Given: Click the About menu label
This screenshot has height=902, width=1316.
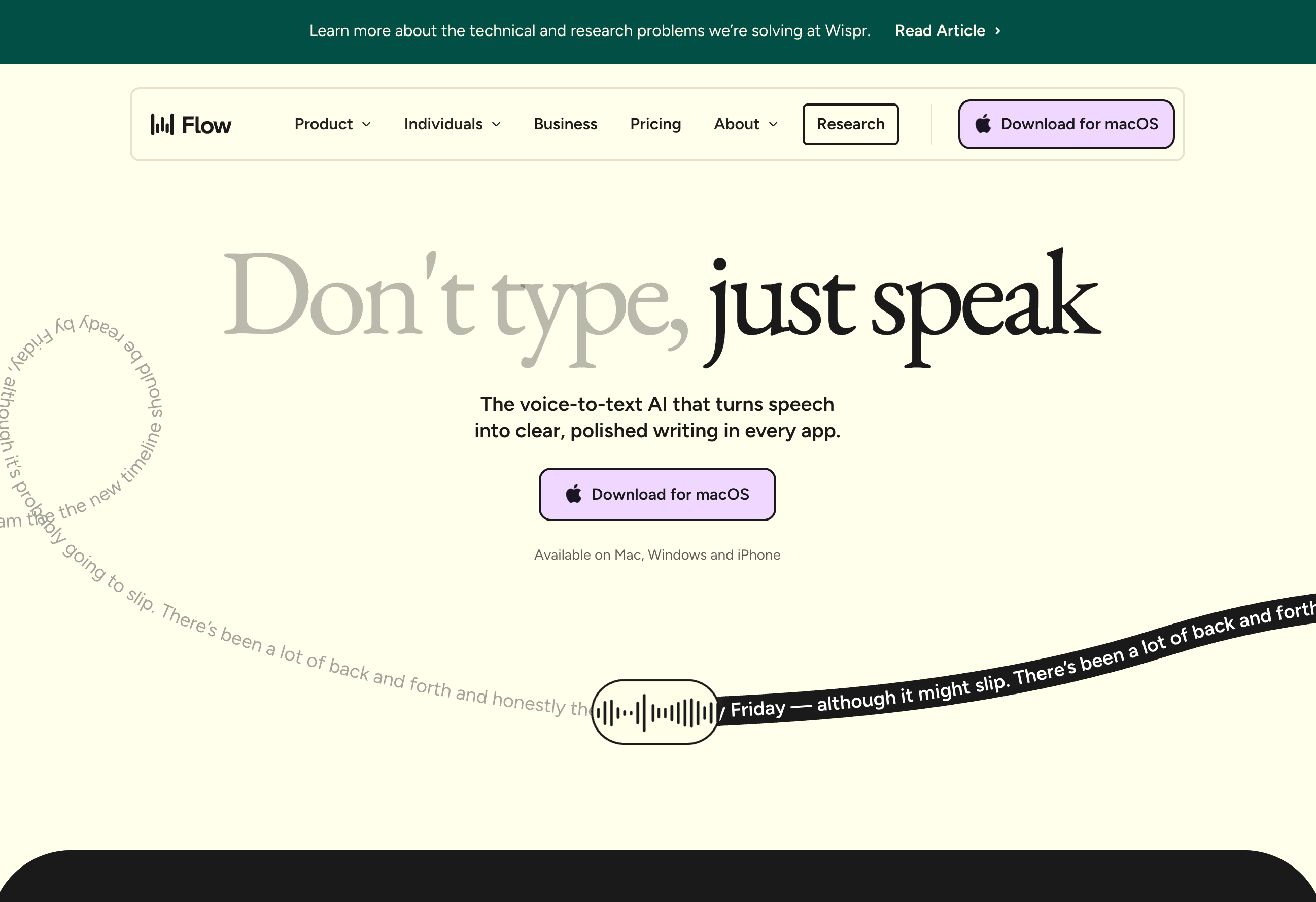Looking at the screenshot, I should (736, 124).
